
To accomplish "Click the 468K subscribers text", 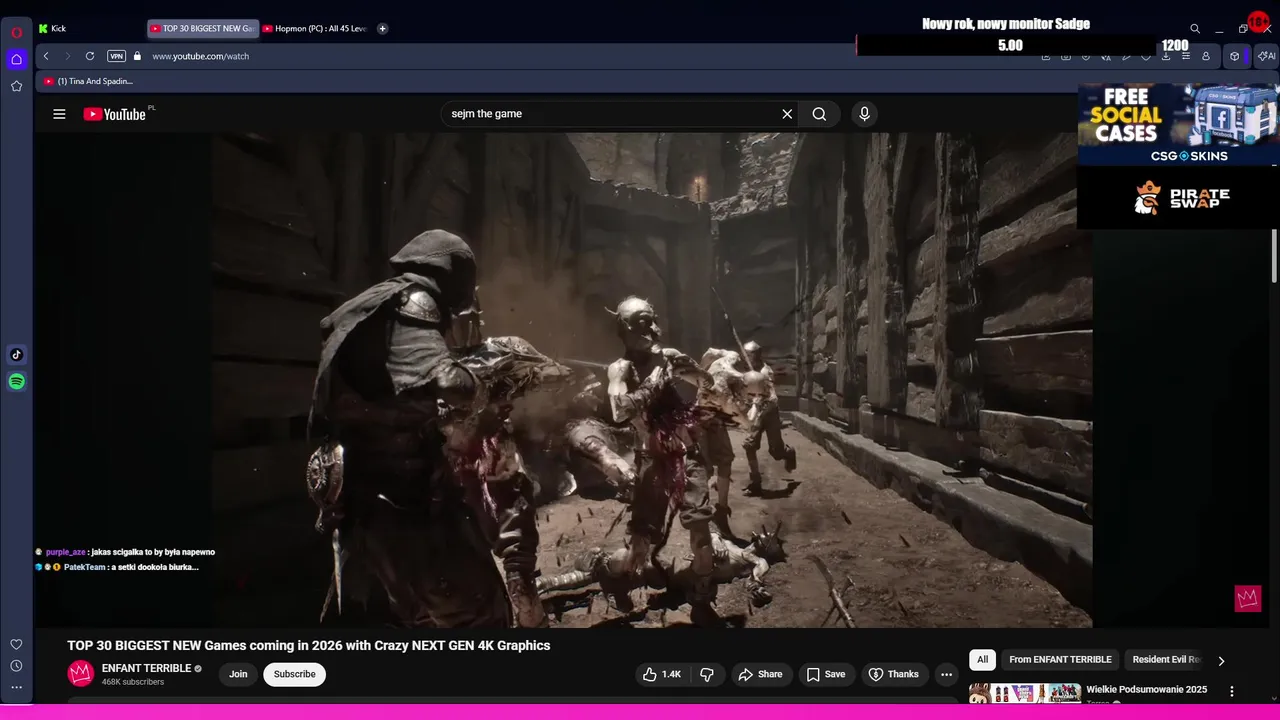I will (x=132, y=682).
